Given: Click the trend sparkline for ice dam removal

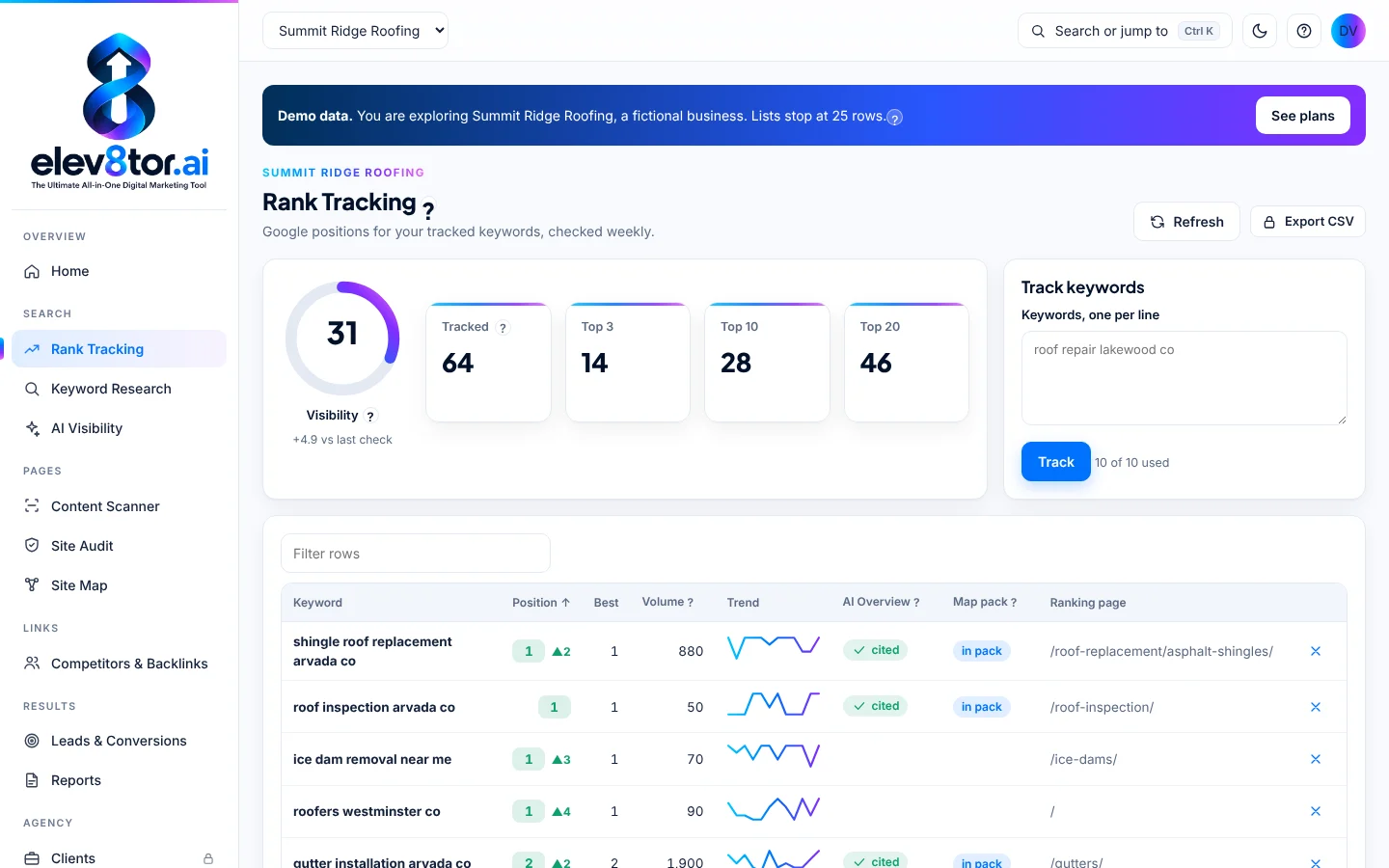Looking at the screenshot, I should pyautogui.click(x=773, y=754).
